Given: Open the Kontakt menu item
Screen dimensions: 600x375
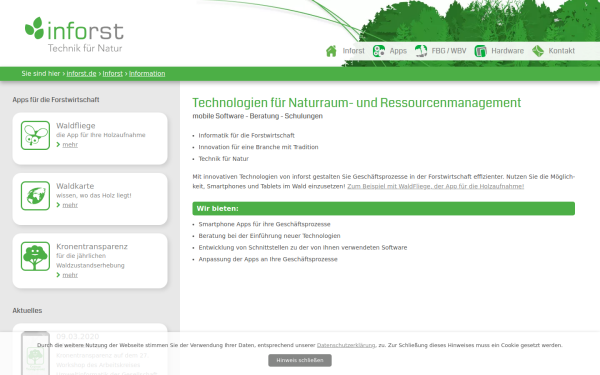Looking at the screenshot, I should coord(561,51).
